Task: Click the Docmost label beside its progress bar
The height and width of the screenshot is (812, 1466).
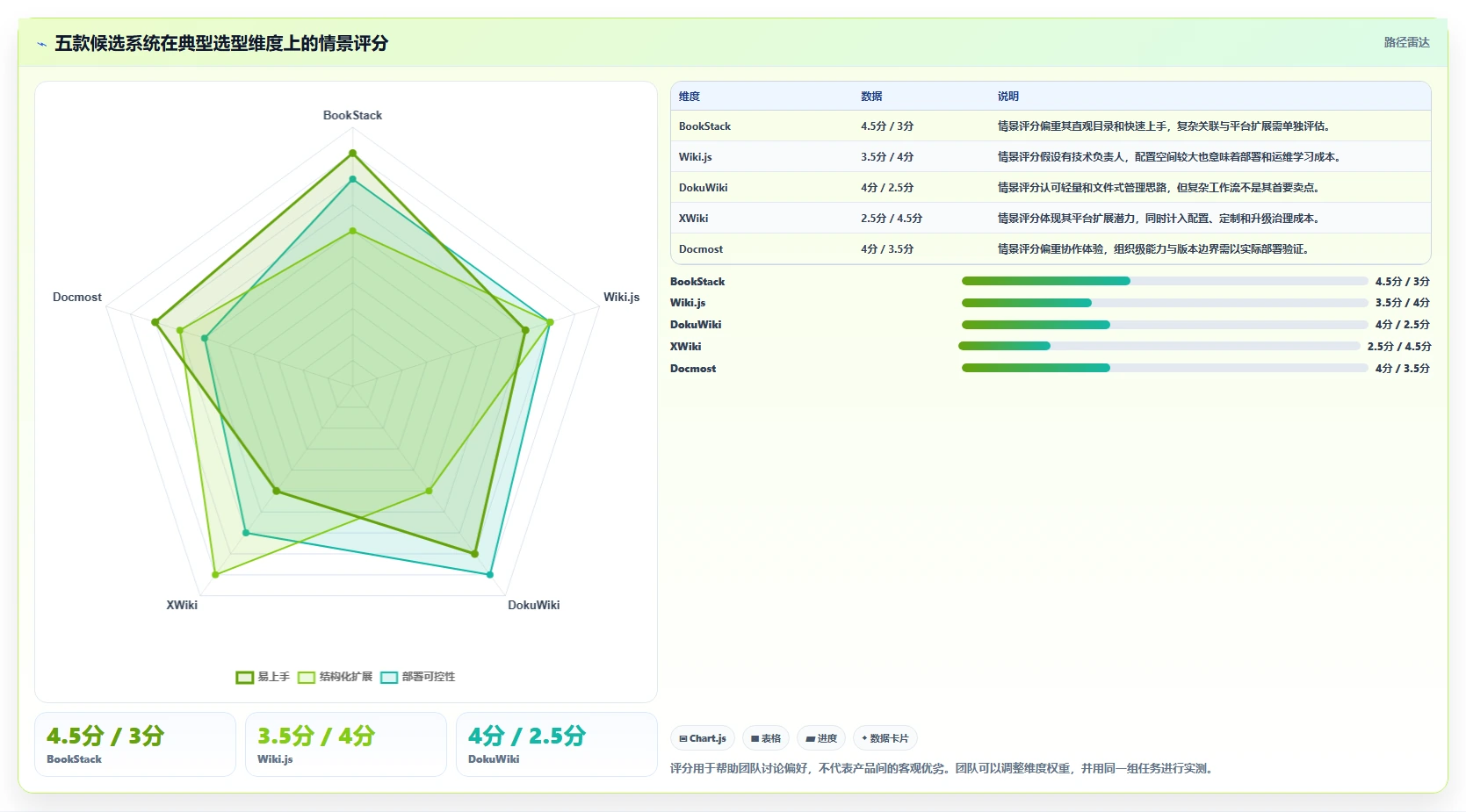Action: 693,369
